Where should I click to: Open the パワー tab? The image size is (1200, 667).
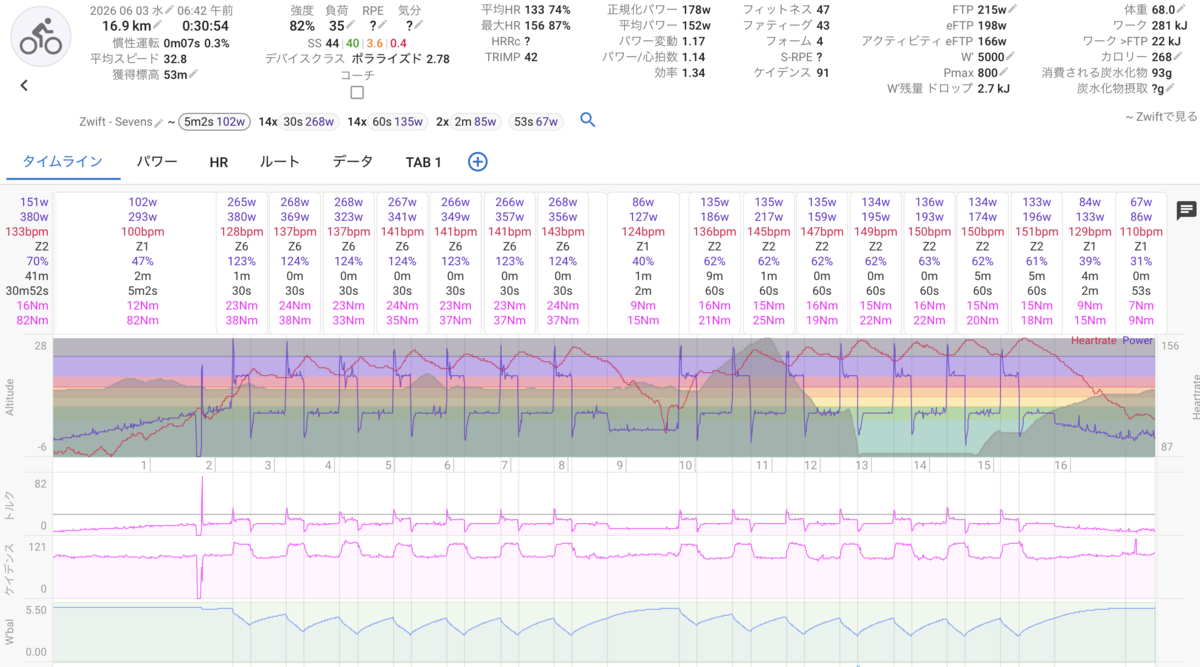click(x=157, y=161)
